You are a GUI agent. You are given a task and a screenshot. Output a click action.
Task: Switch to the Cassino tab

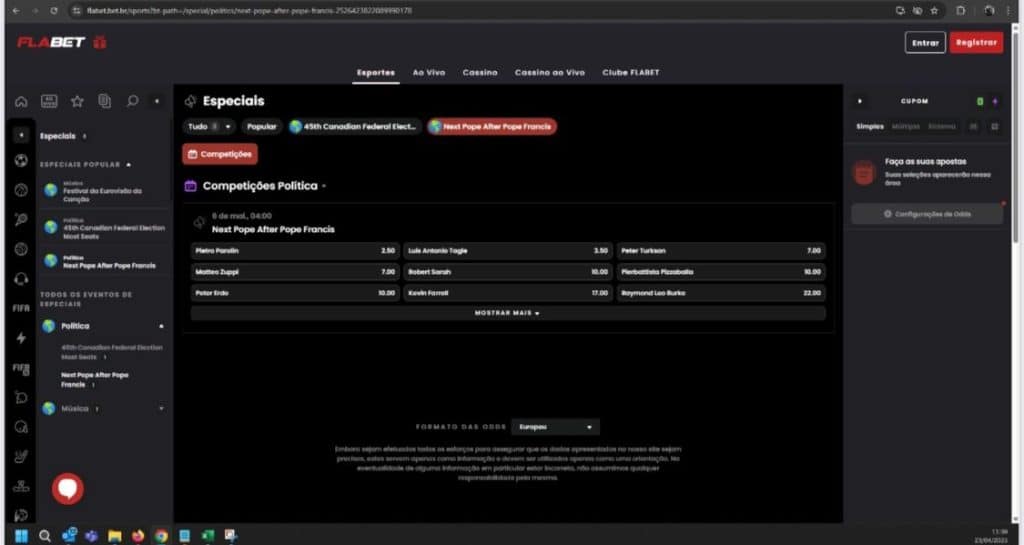pos(481,73)
